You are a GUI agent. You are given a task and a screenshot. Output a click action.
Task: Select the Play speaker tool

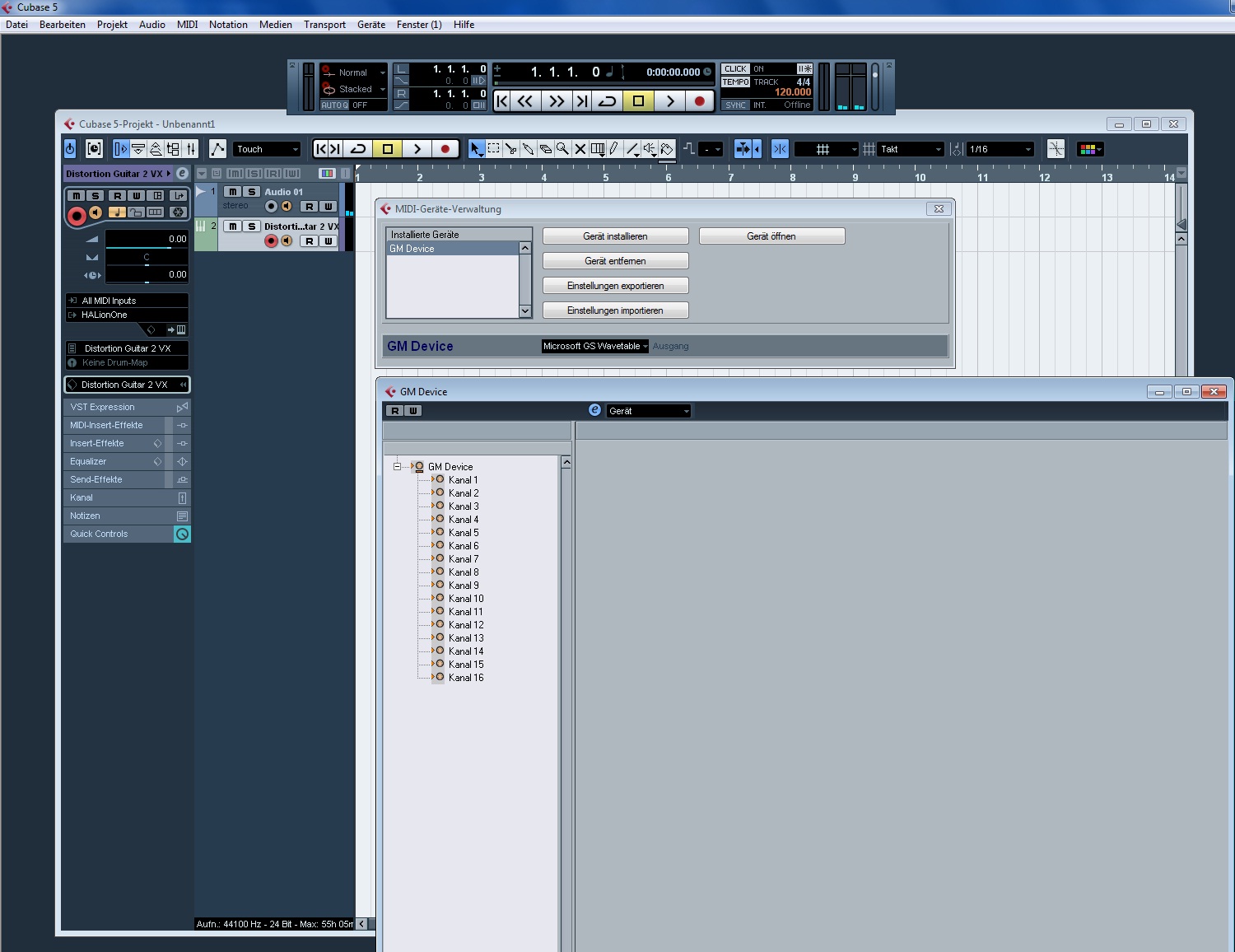pyautogui.click(x=650, y=149)
